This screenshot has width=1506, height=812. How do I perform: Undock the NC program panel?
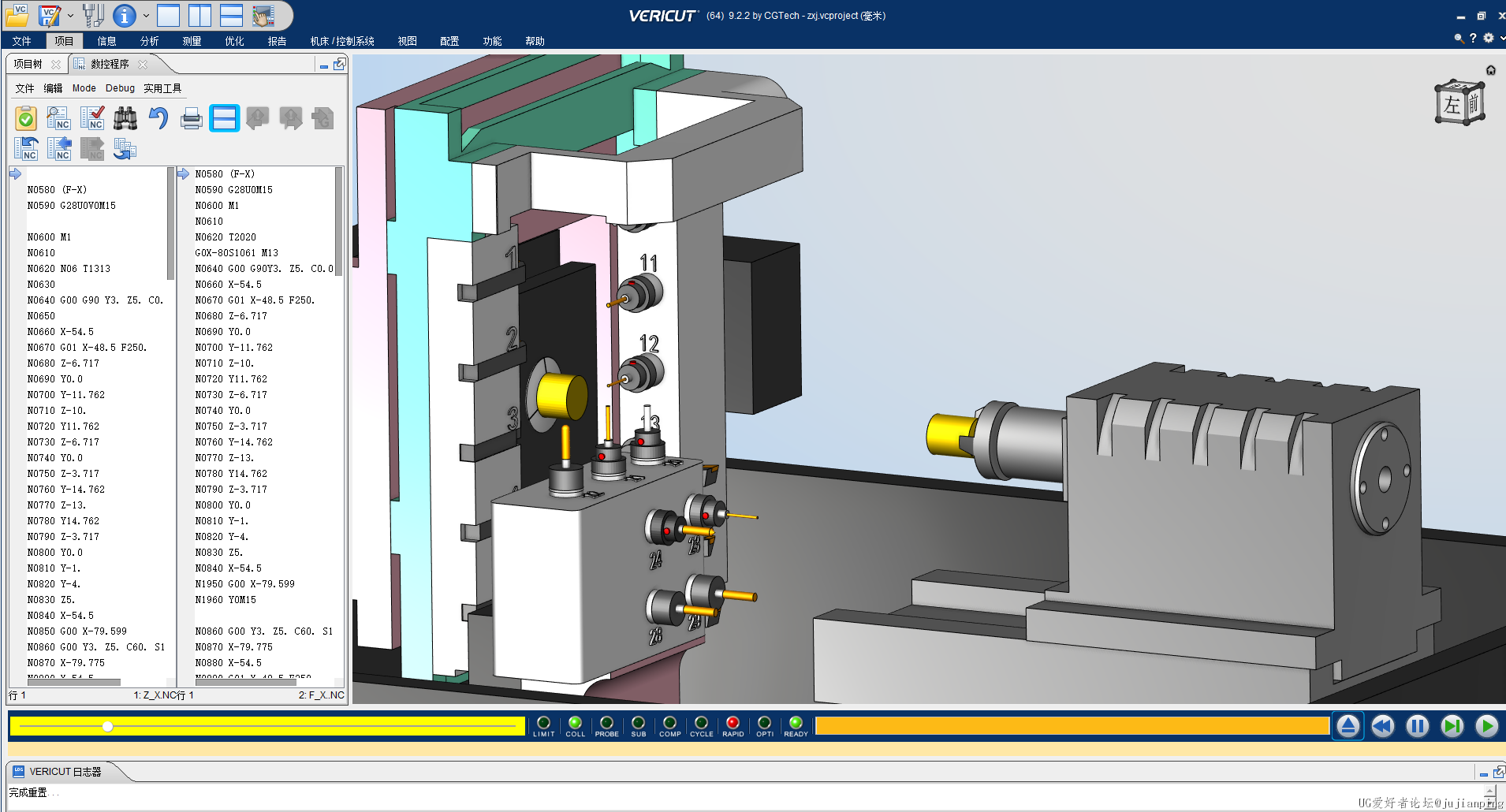point(339,65)
